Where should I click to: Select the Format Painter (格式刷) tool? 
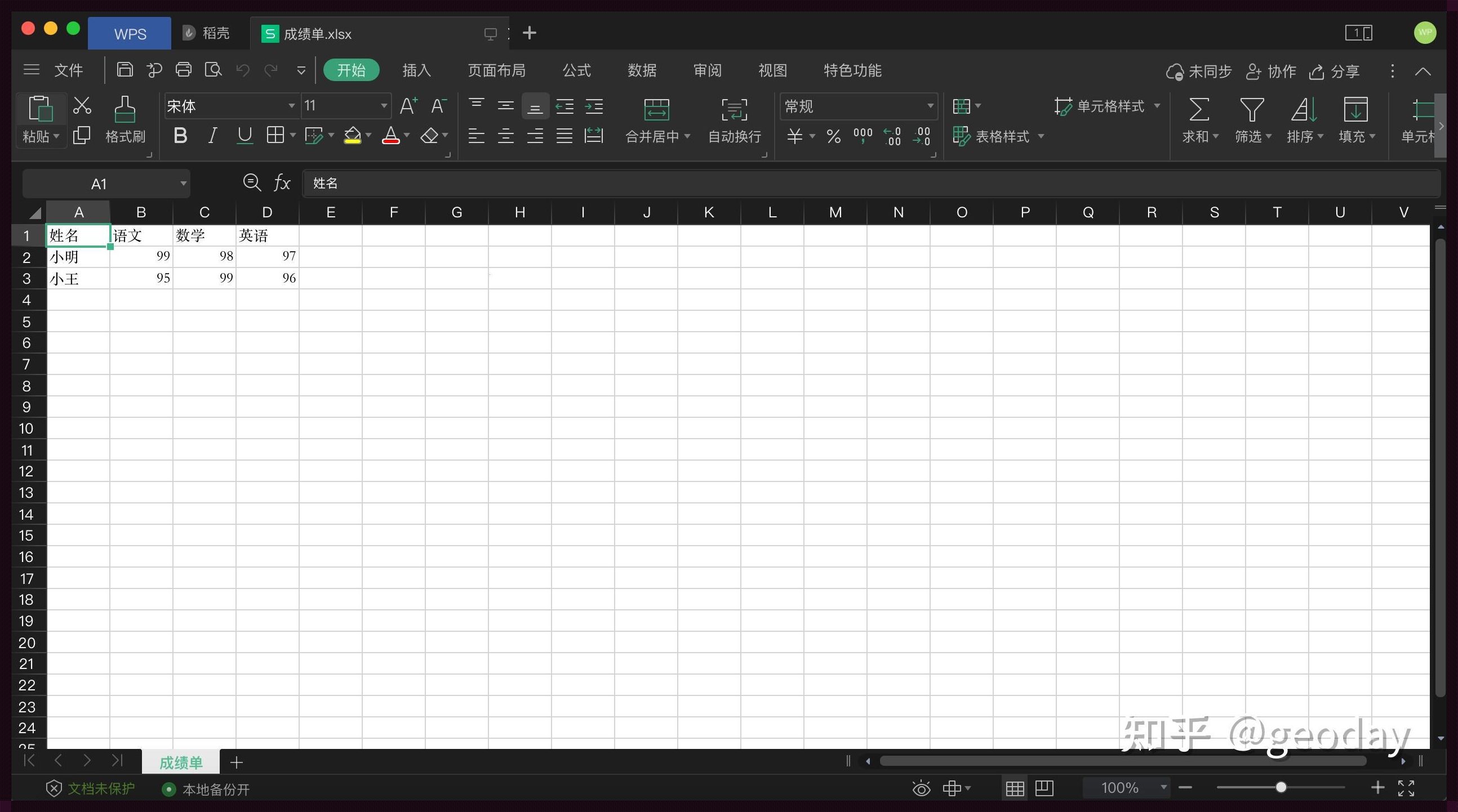(125, 119)
